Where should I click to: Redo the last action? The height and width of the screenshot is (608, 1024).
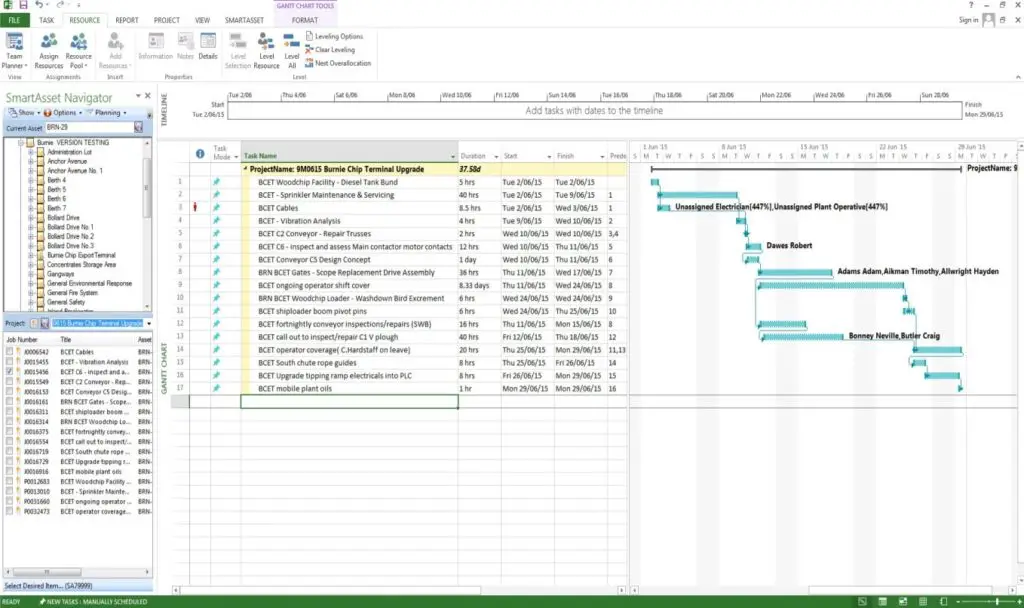tap(60, 5)
